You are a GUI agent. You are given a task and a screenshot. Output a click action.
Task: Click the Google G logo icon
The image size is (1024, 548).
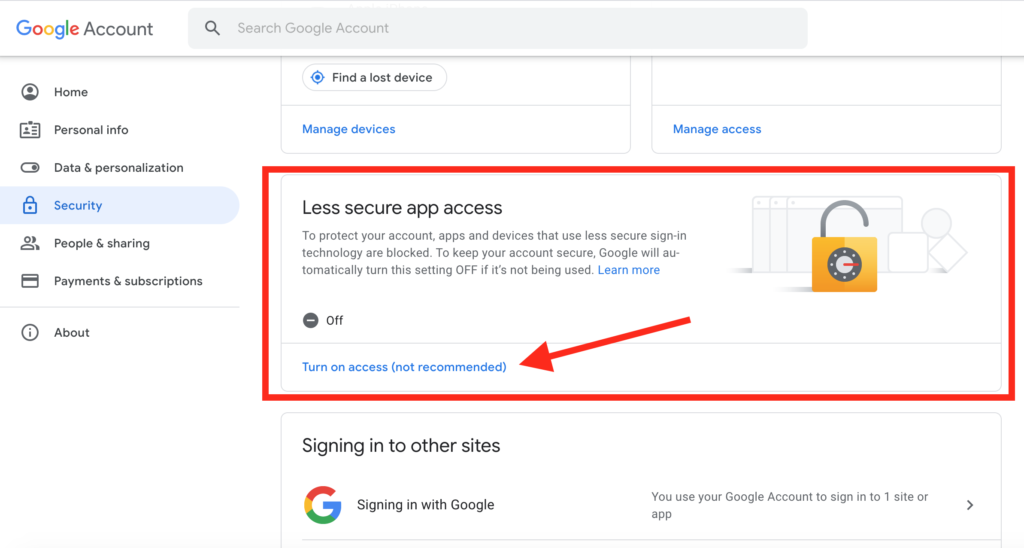[x=323, y=505]
